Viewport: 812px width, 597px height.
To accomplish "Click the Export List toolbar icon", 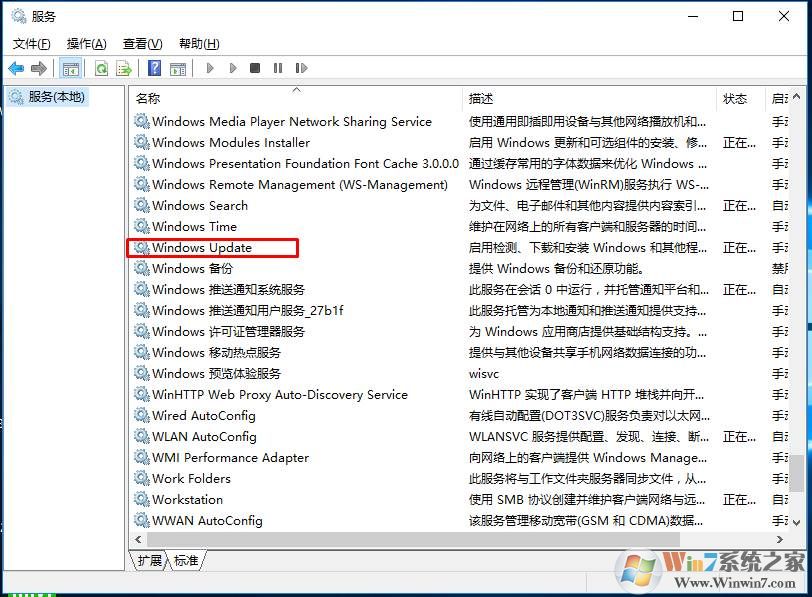I will click(124, 68).
